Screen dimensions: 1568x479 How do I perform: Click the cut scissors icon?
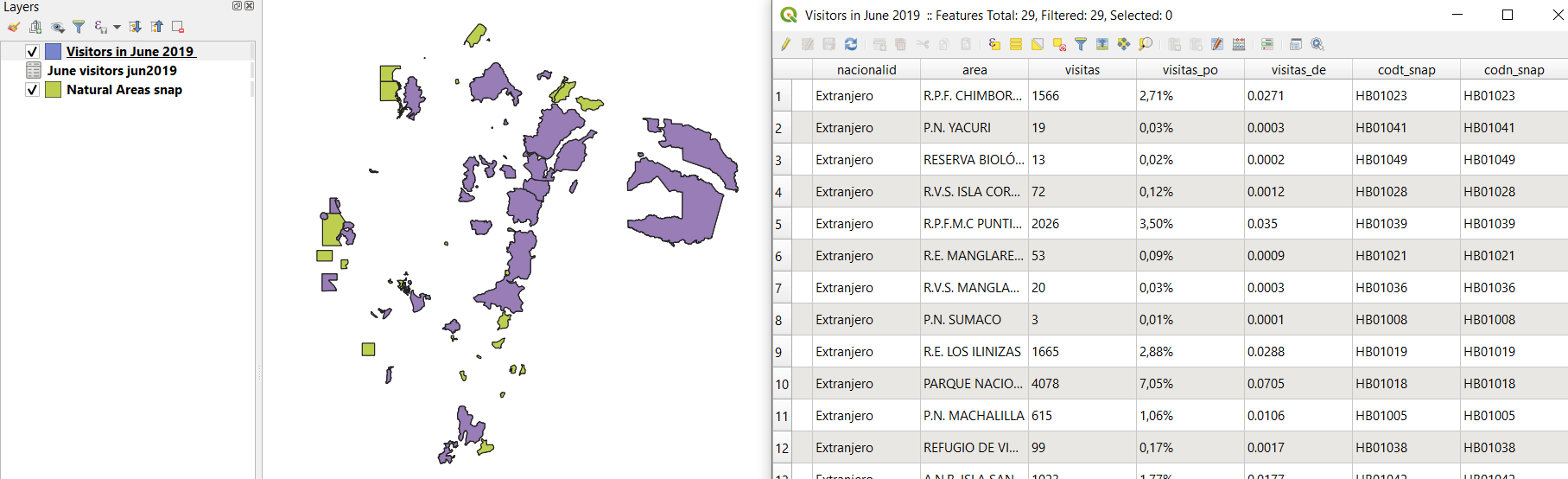point(923,44)
